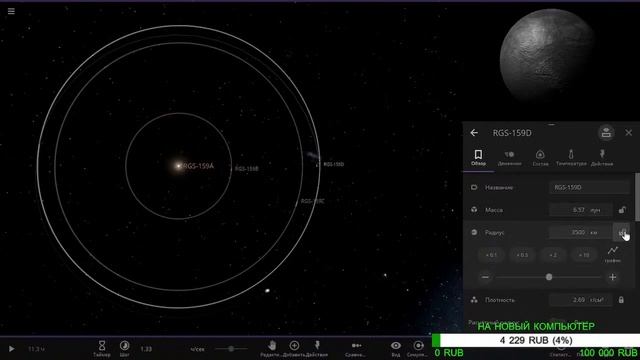Toggle the Масса lock icon
The width and height of the screenshot is (640, 360).
click(x=622, y=210)
